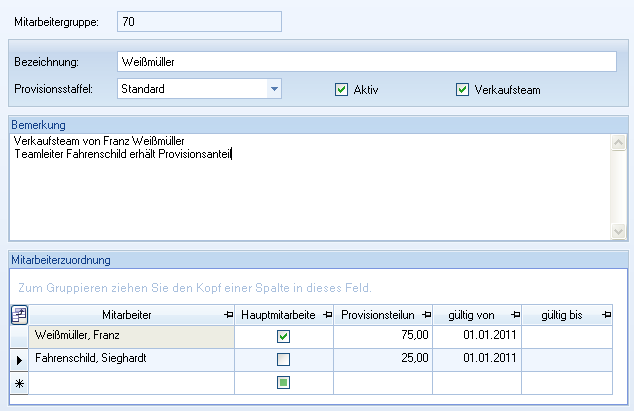Uncheck Hauptmitarbeiter for Weißmüller, Franz
The width and height of the screenshot is (634, 411).
283,337
